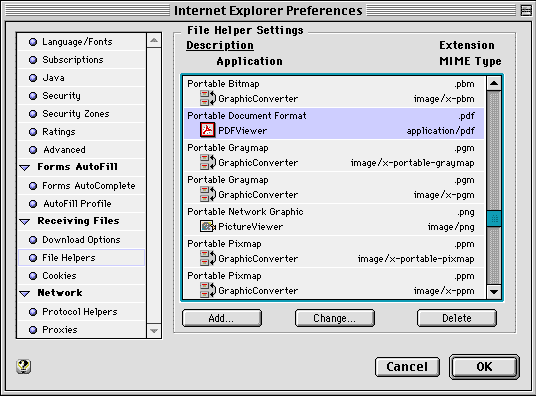
Task: Click the bullet icon beside Ratings
Action: 33,132
